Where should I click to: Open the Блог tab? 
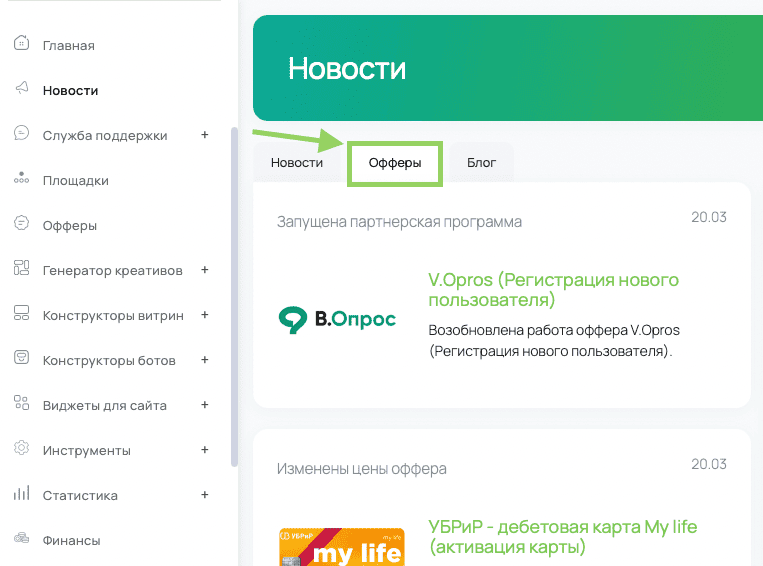(x=481, y=163)
